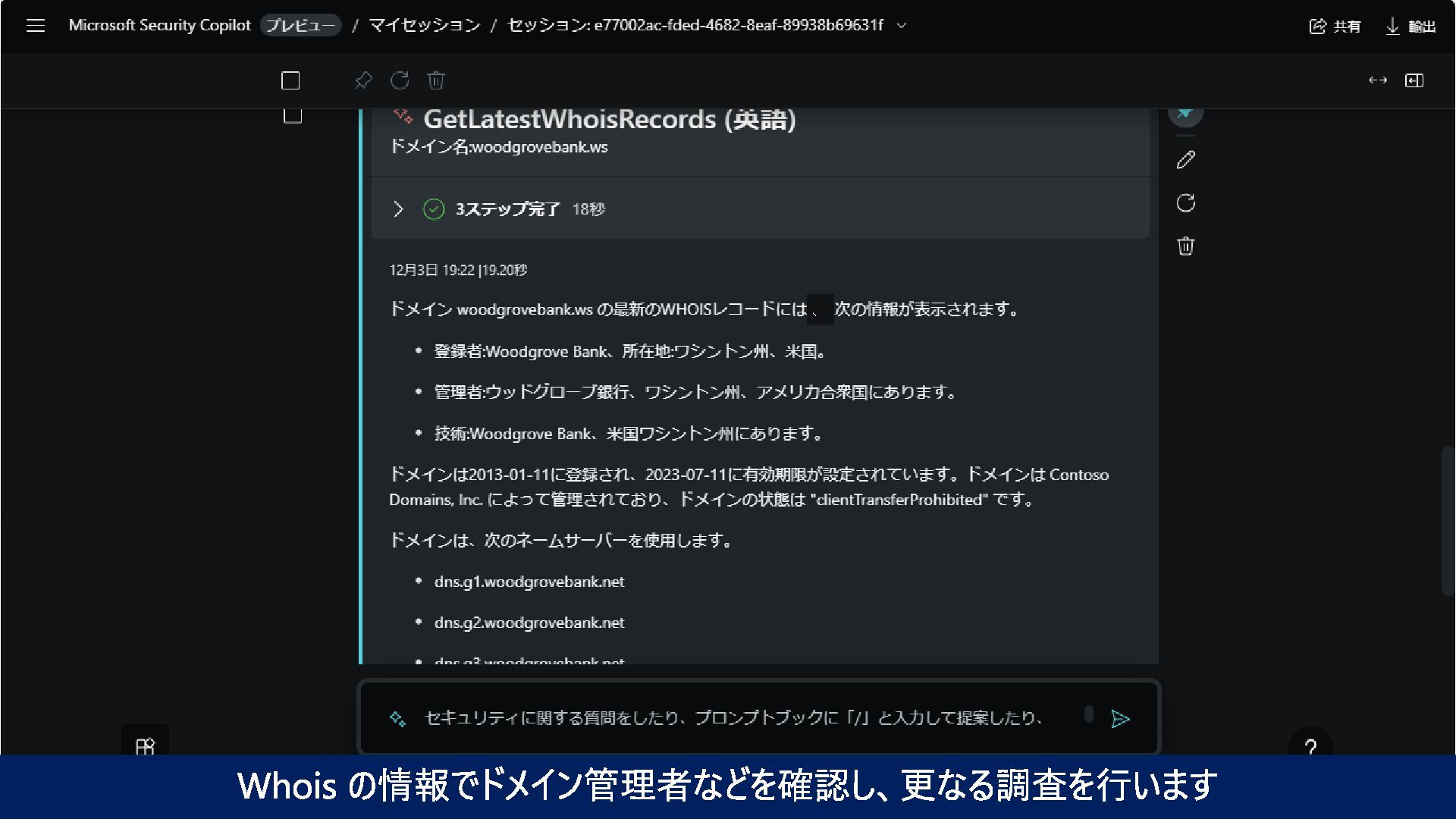Open the hamburger navigation menu
Viewport: 1456px width, 819px height.
[36, 26]
